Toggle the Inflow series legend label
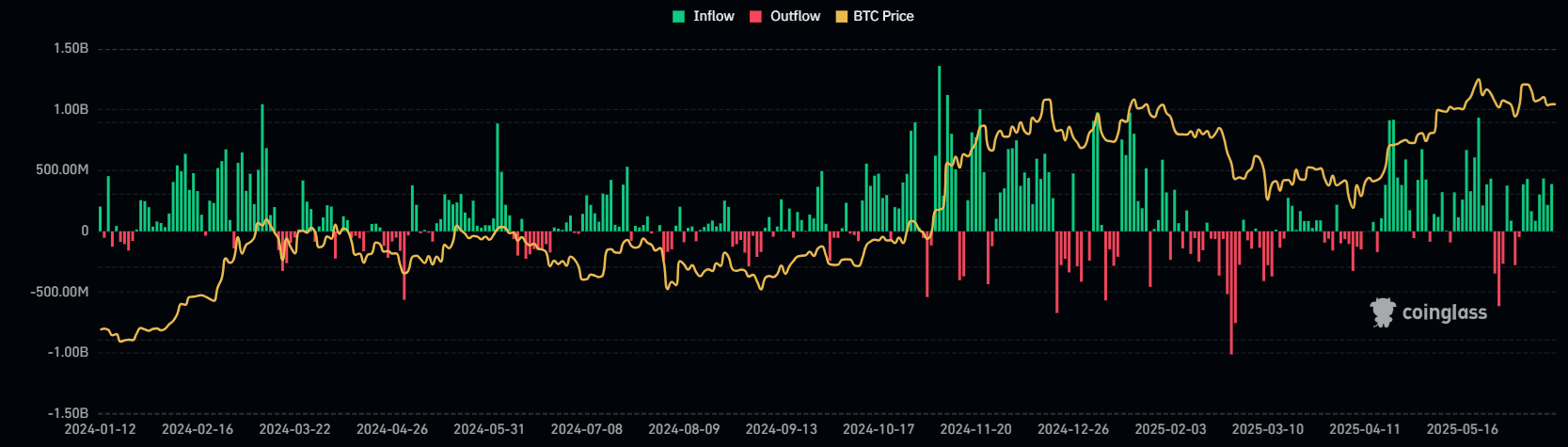 pyautogui.click(x=713, y=16)
